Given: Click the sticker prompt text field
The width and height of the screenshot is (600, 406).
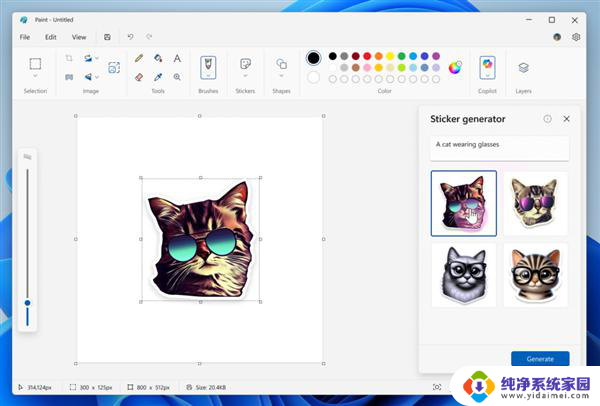Looking at the screenshot, I should (499, 148).
